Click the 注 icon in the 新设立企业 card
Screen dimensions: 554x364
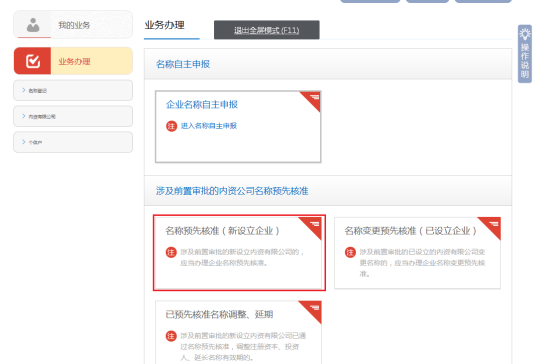(x=171, y=252)
